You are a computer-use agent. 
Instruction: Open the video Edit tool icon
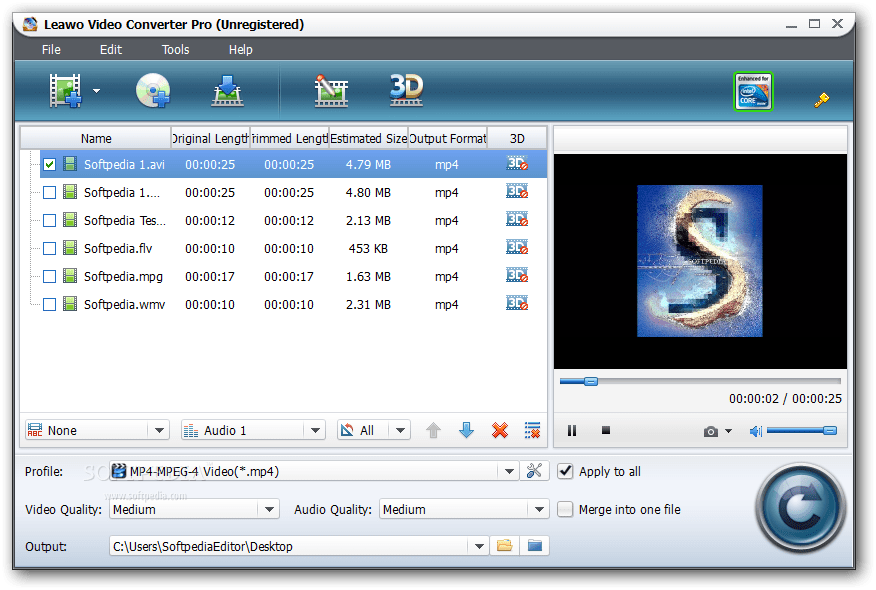coord(330,89)
